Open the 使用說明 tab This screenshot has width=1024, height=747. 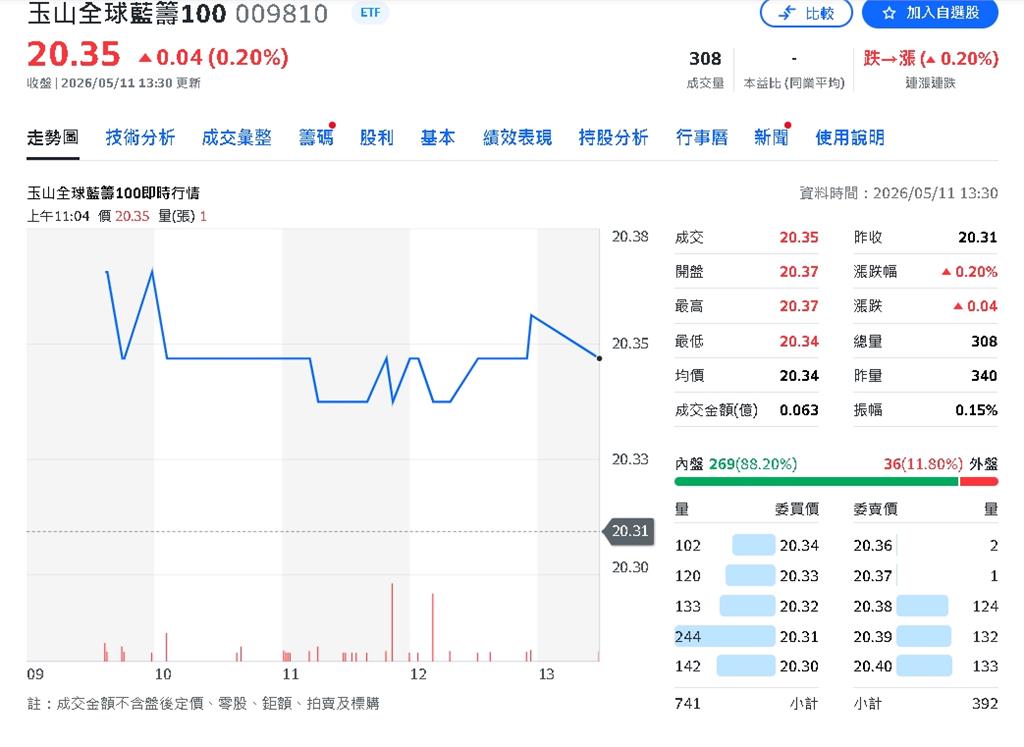coord(850,138)
